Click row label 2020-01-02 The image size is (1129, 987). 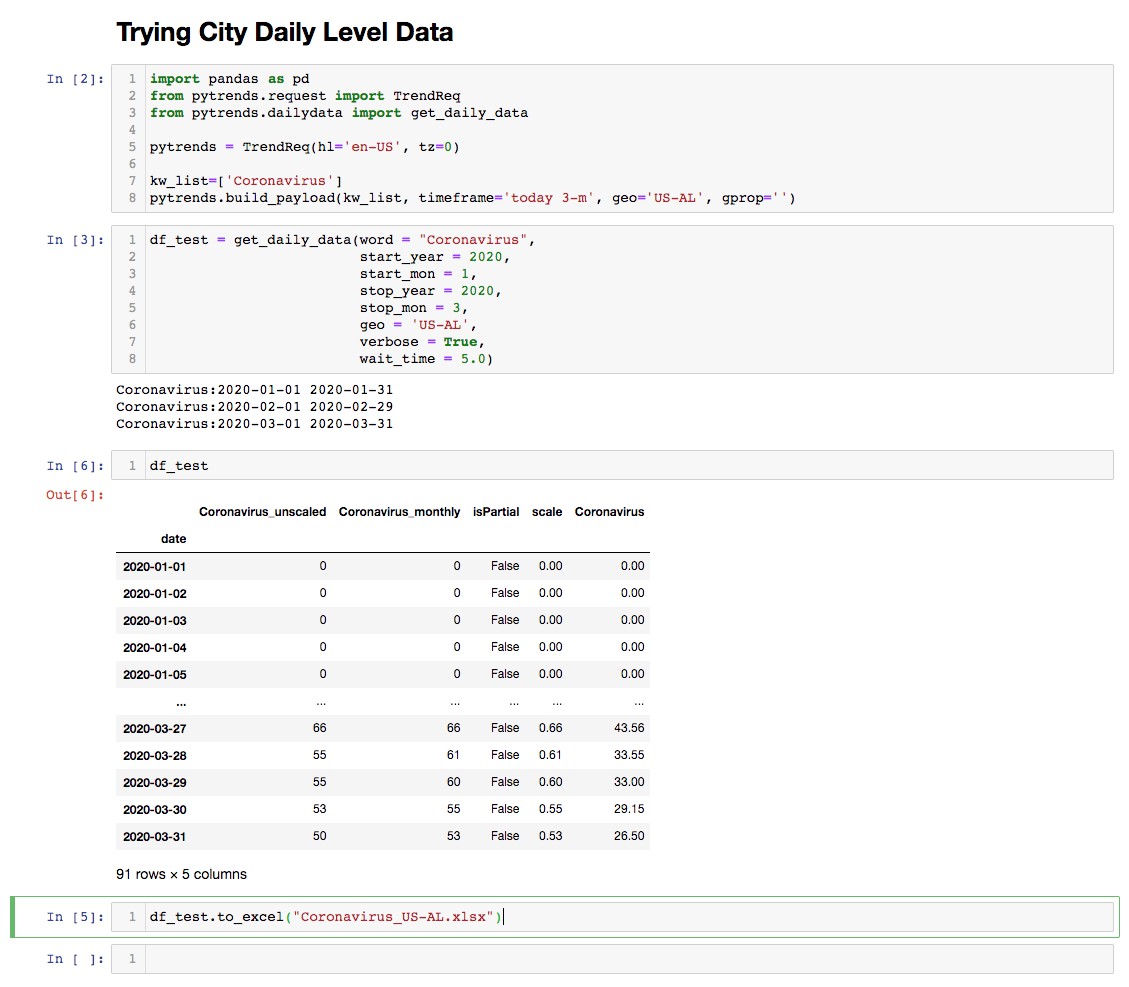(154, 594)
